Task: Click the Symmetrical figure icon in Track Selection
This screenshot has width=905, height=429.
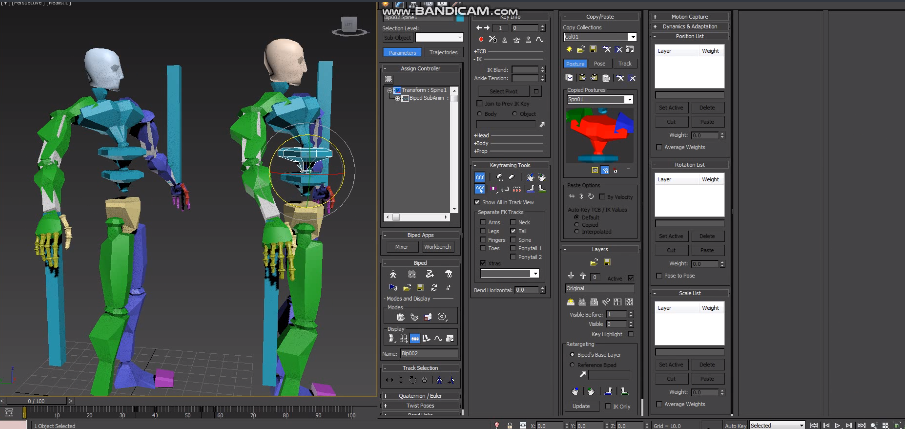Action: click(x=439, y=380)
